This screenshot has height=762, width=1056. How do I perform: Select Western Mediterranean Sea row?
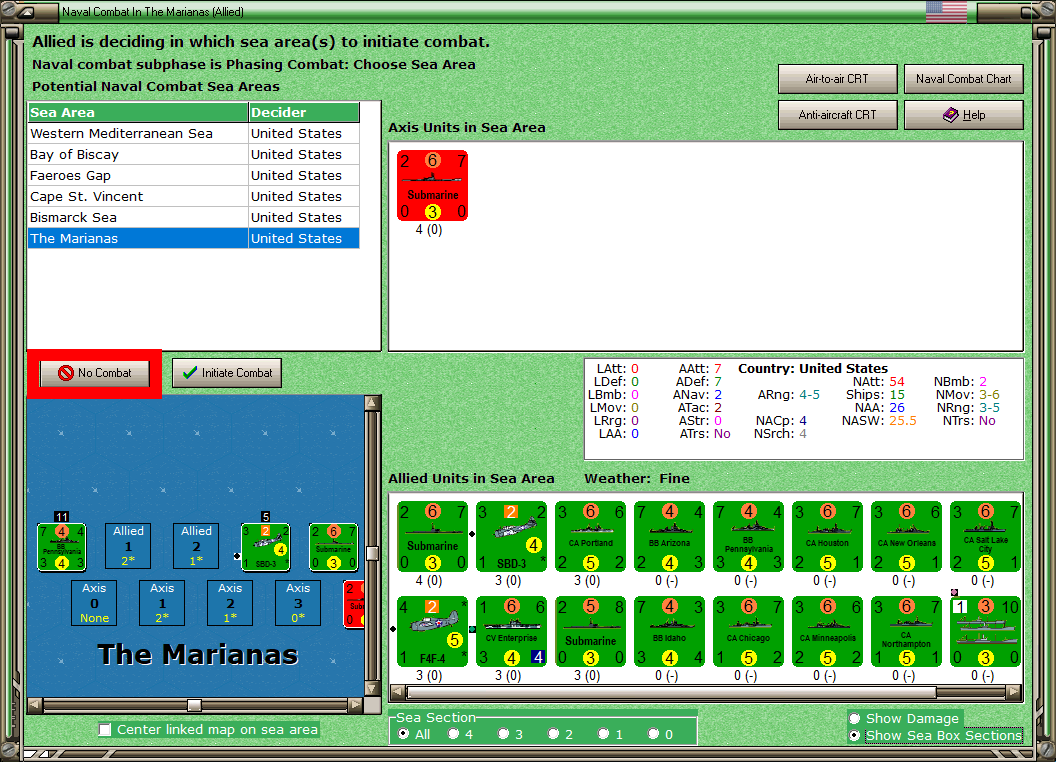point(193,133)
